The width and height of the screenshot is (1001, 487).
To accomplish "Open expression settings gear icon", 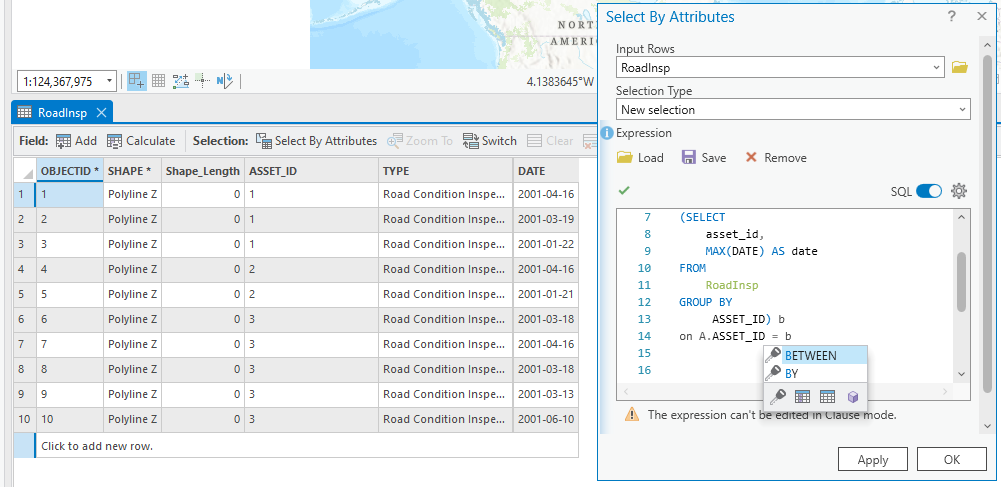I will pos(959,191).
